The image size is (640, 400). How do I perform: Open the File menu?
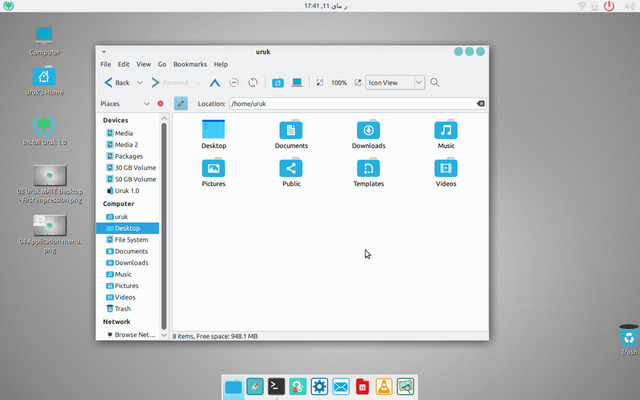tap(106, 64)
